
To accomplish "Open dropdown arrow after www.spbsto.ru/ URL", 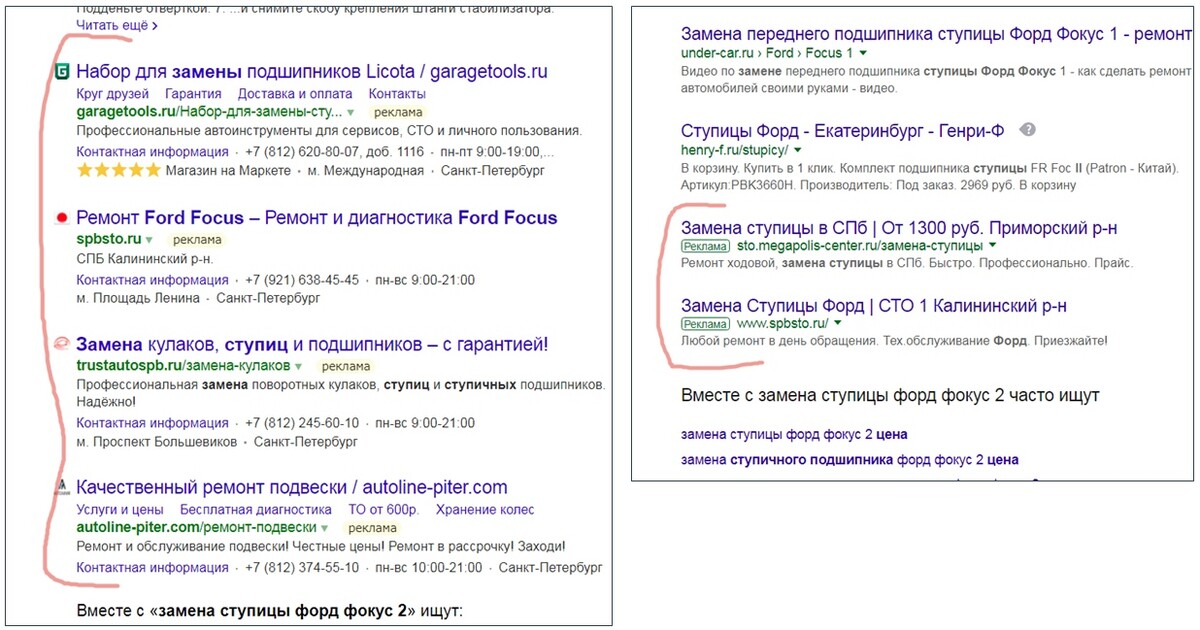I will click(837, 324).
